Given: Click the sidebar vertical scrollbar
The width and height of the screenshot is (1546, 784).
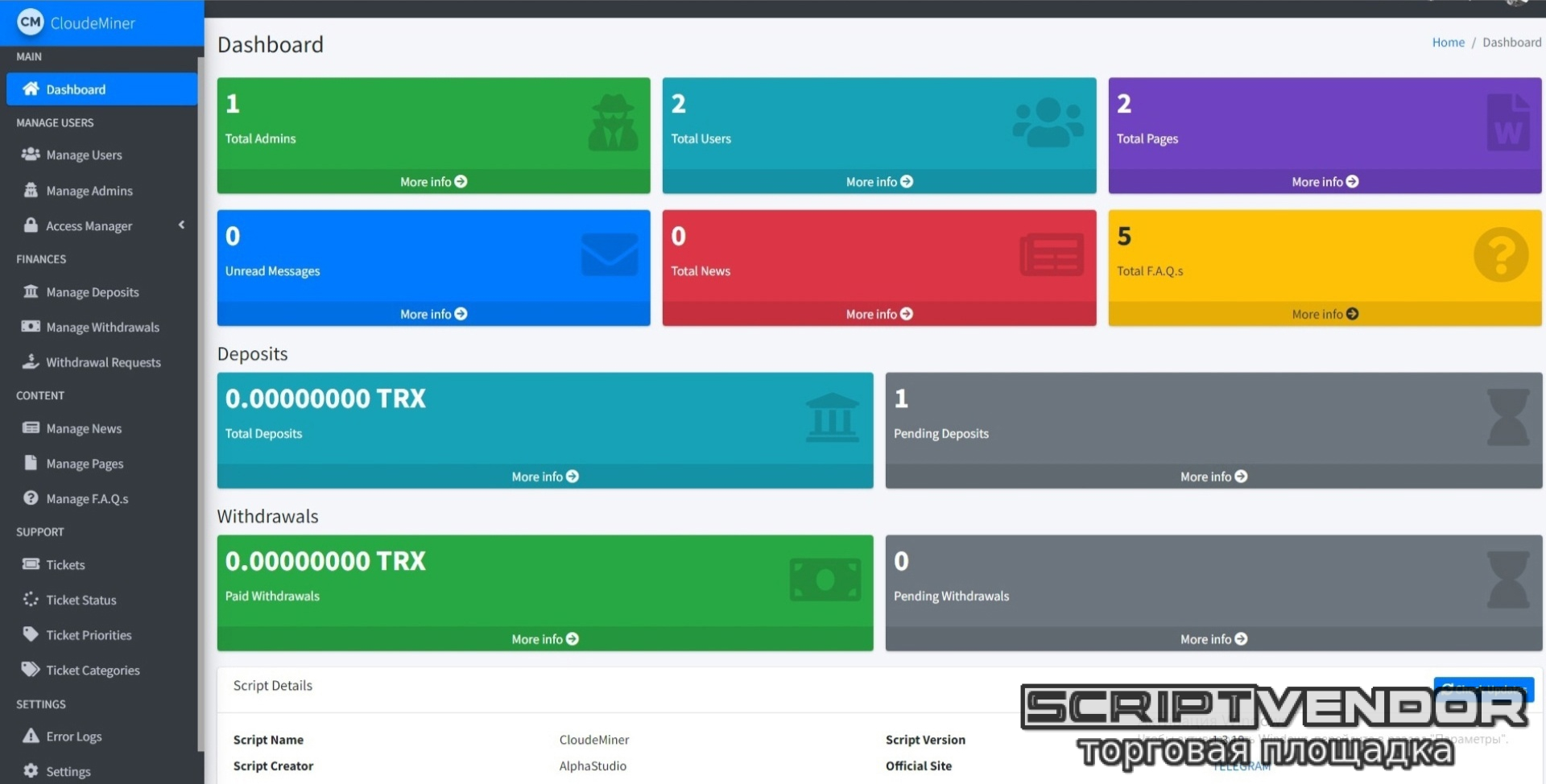Looking at the screenshot, I should pos(200,402).
